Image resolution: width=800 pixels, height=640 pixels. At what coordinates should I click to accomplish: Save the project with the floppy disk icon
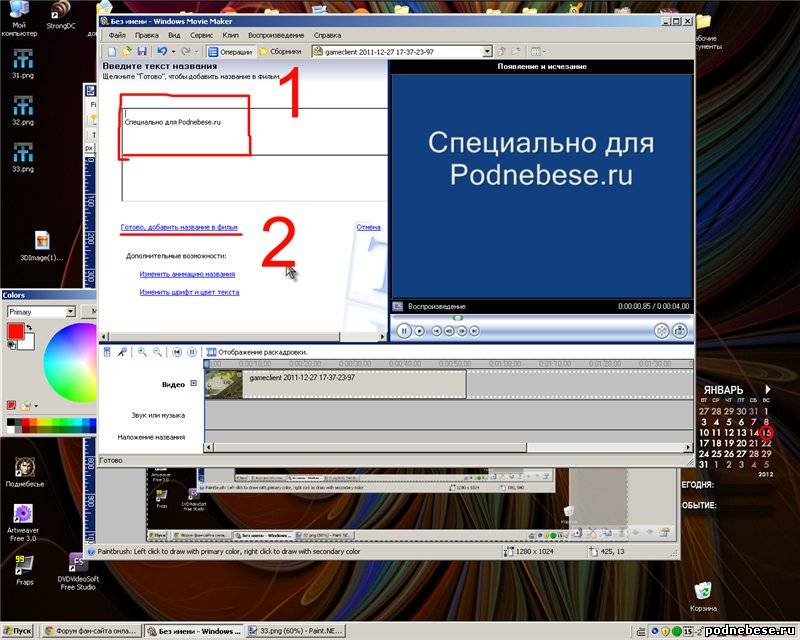(142, 52)
